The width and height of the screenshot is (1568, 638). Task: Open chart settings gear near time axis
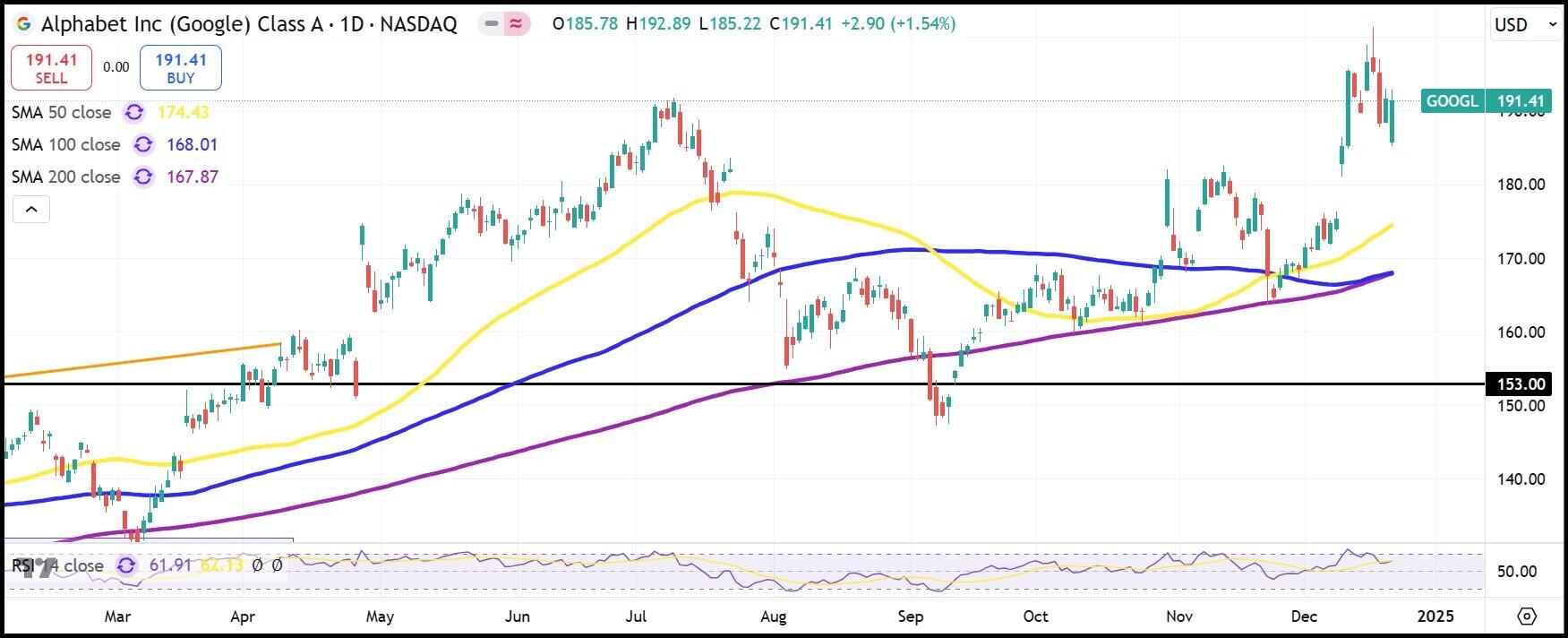(1527, 616)
